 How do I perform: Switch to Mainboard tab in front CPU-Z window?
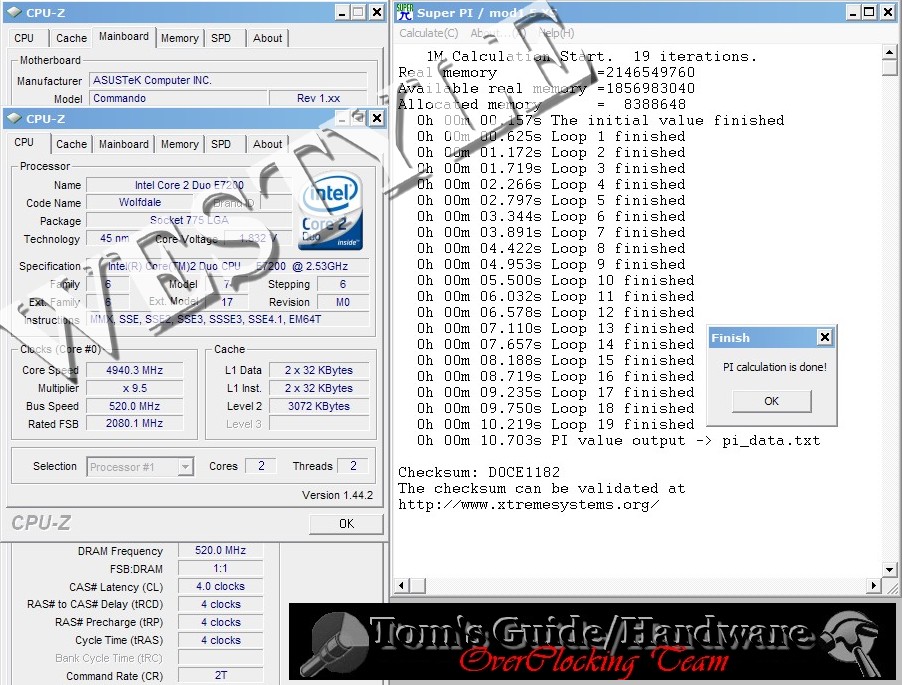pos(124,144)
